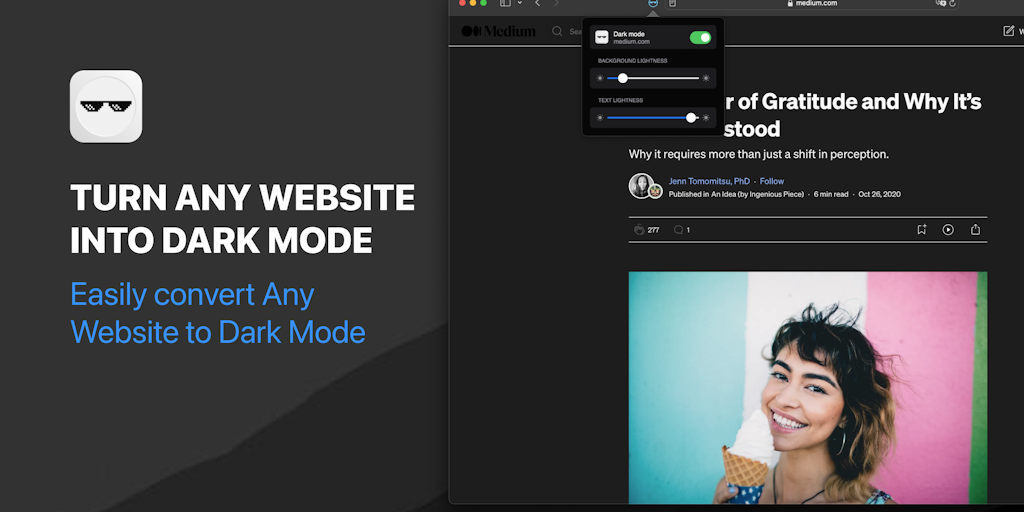Open Jenn Tomomitsu, PhD author link
The width and height of the screenshot is (1024, 512).
709,181
